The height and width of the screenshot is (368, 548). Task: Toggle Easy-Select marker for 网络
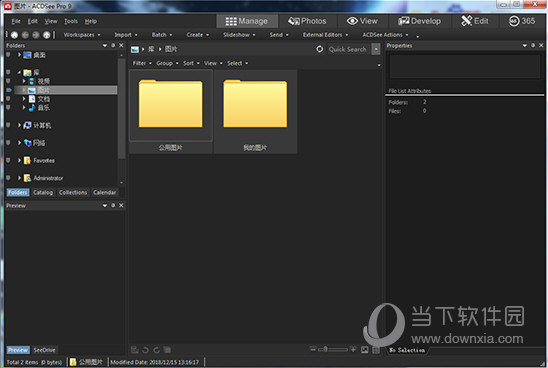point(8,143)
